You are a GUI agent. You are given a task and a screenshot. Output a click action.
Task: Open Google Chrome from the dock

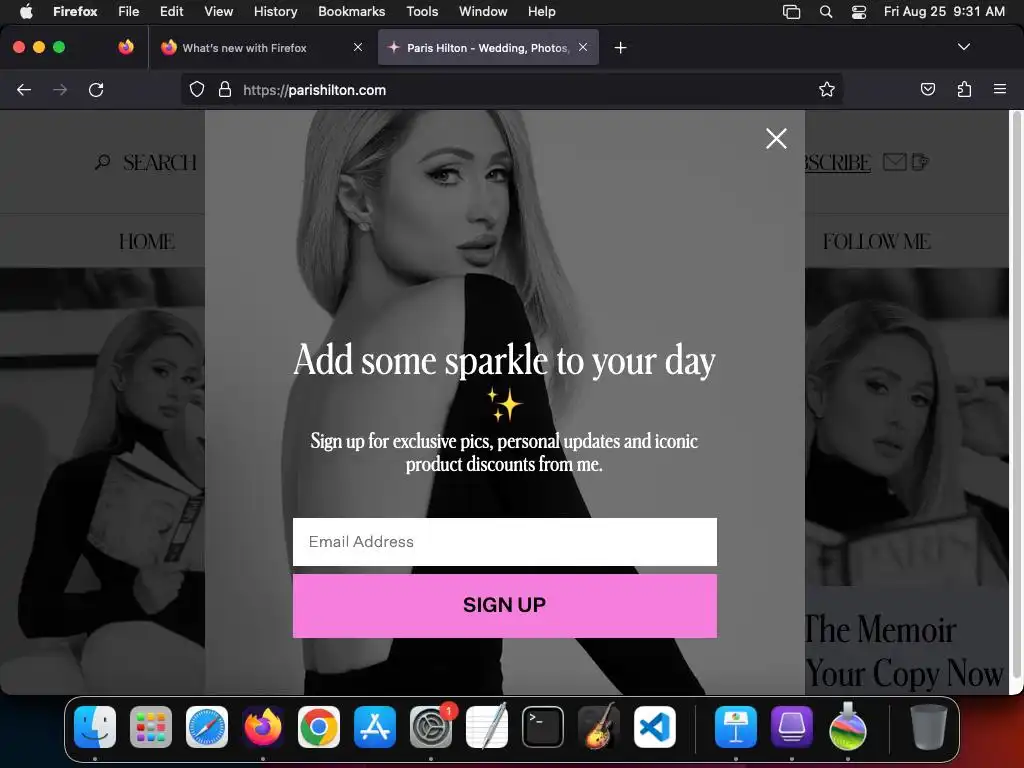(x=319, y=727)
